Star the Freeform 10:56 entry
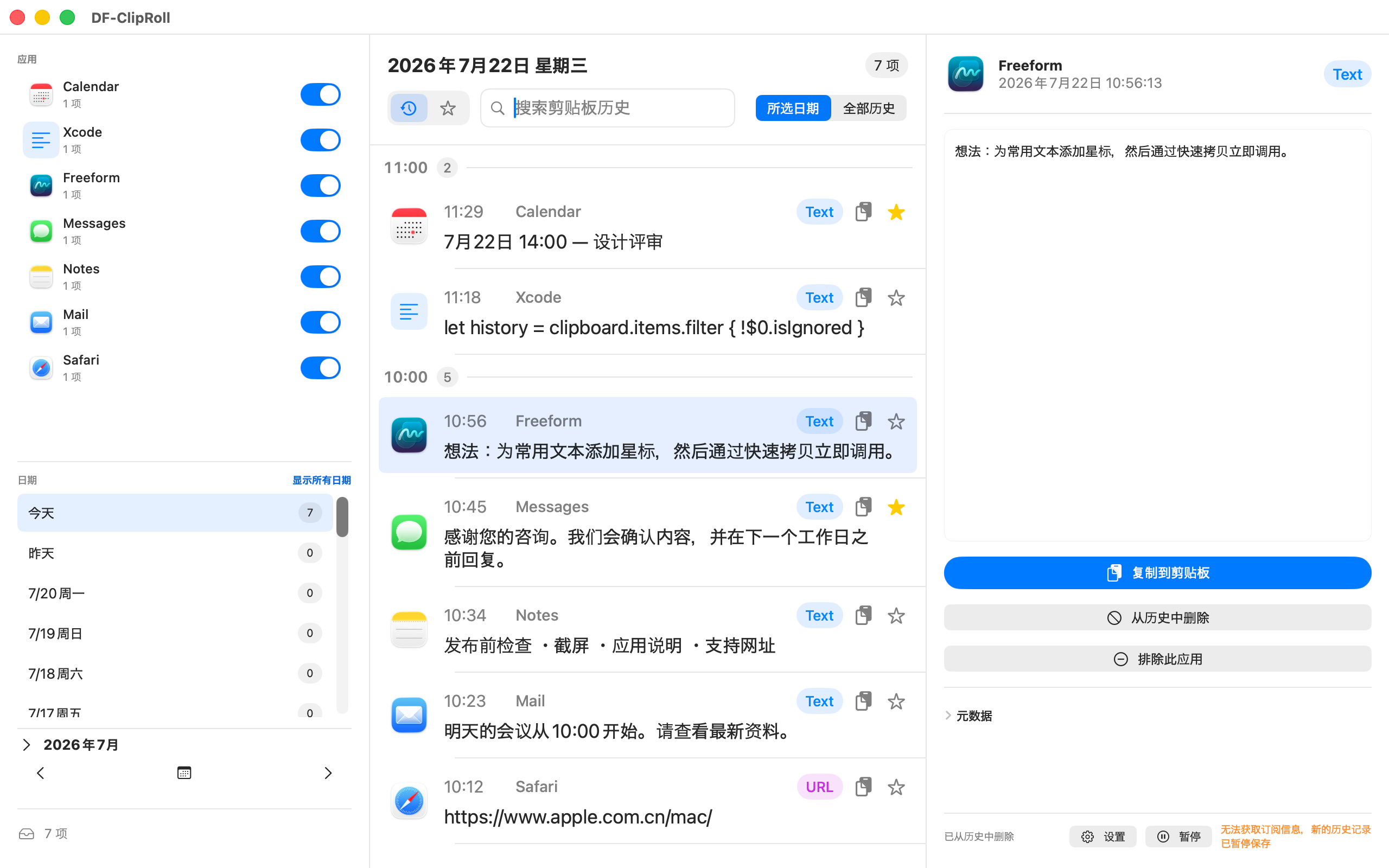This screenshot has width=1389, height=868. (896, 422)
